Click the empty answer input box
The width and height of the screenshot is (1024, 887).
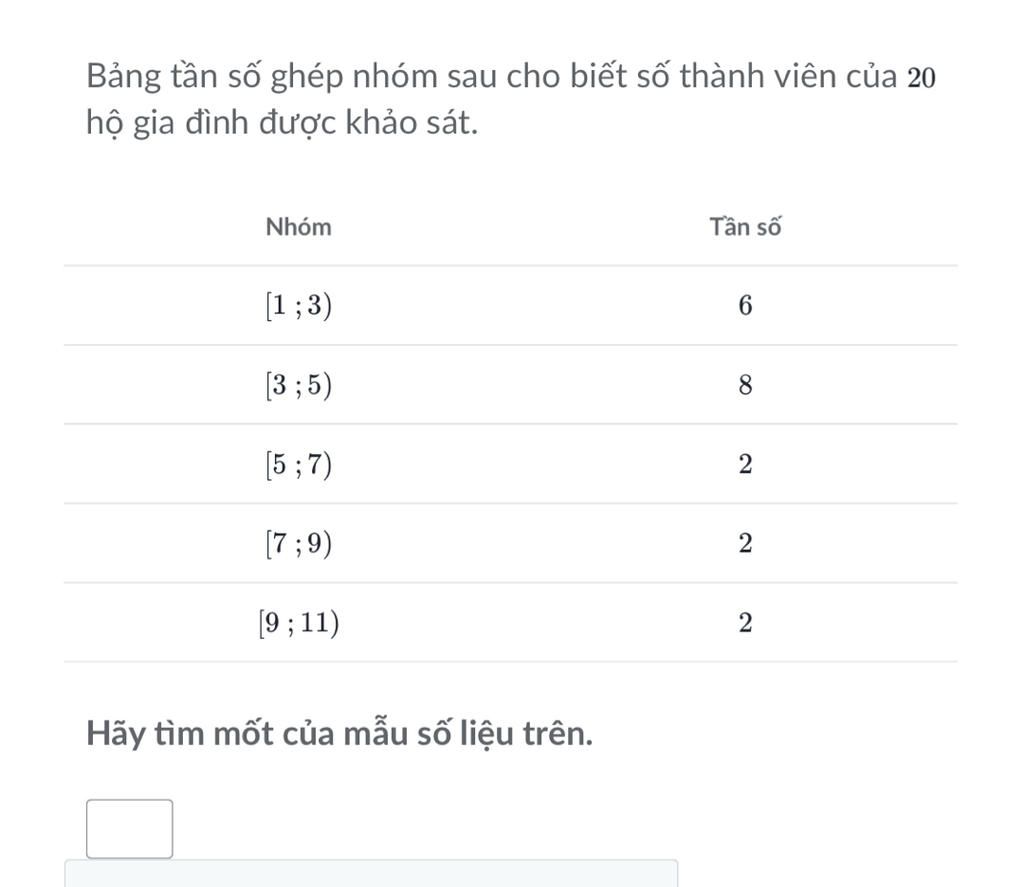(x=129, y=828)
